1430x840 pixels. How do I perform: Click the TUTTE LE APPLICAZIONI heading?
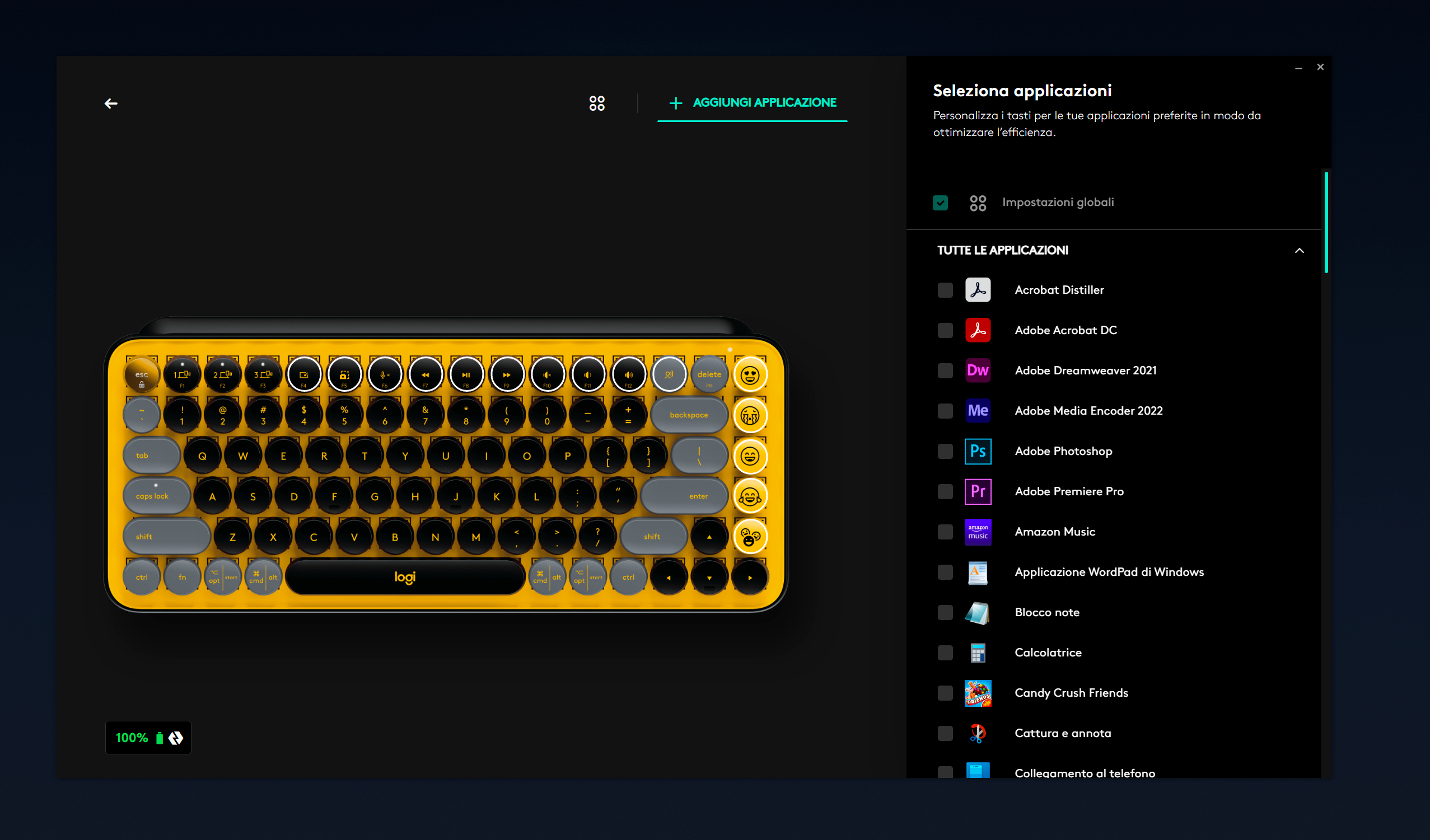pyautogui.click(x=1003, y=250)
